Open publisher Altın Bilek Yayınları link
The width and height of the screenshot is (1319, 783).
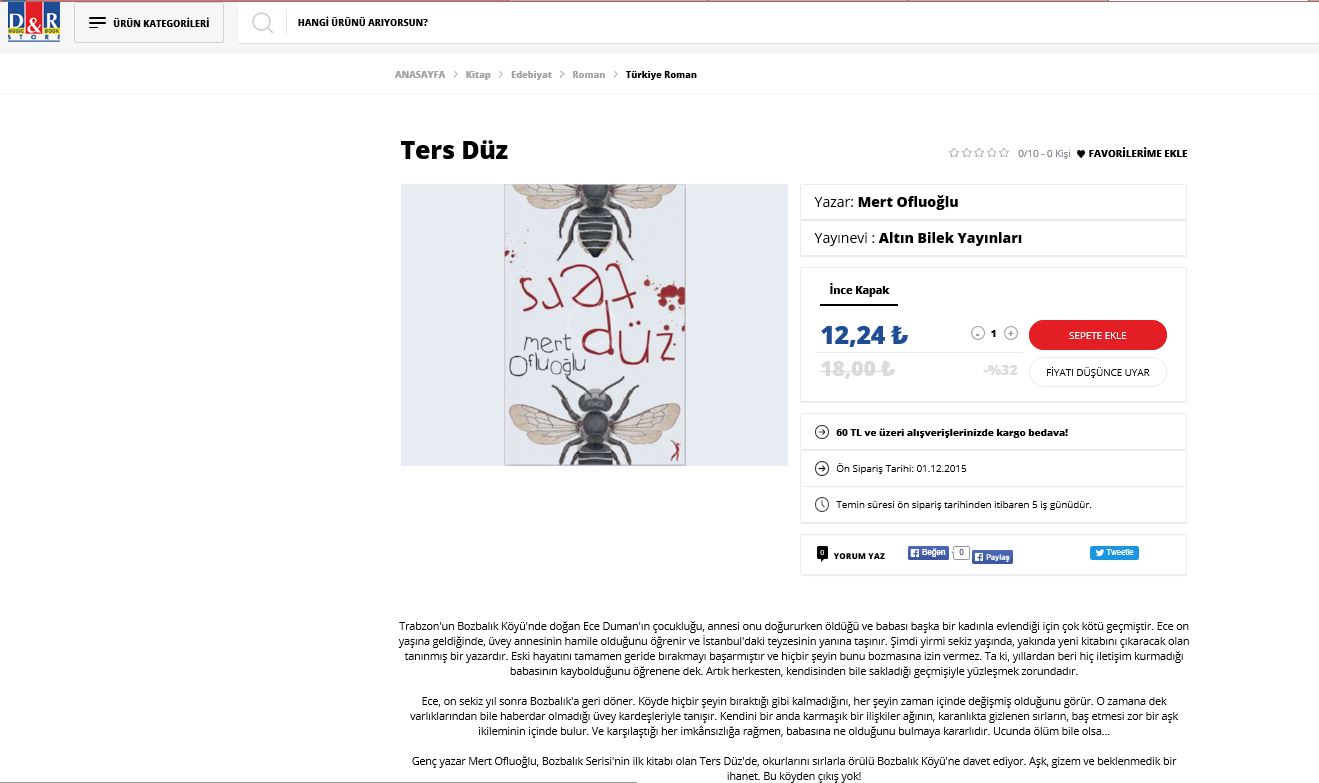[950, 238]
